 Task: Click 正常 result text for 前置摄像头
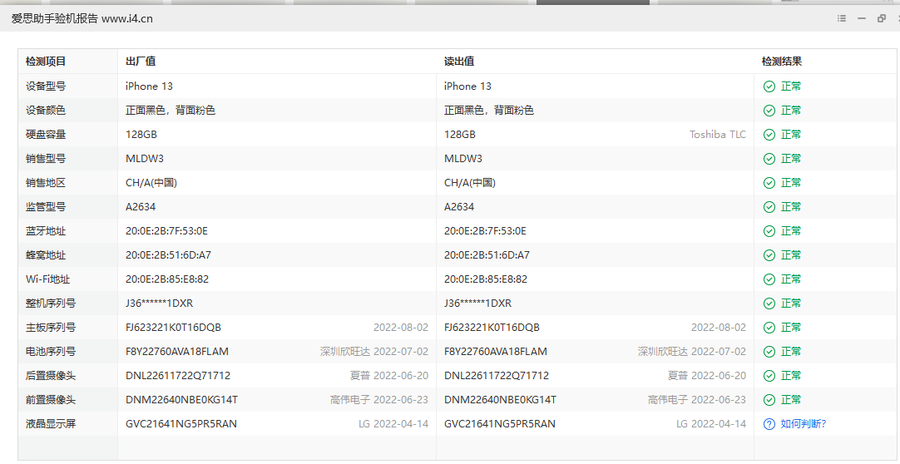pos(791,400)
